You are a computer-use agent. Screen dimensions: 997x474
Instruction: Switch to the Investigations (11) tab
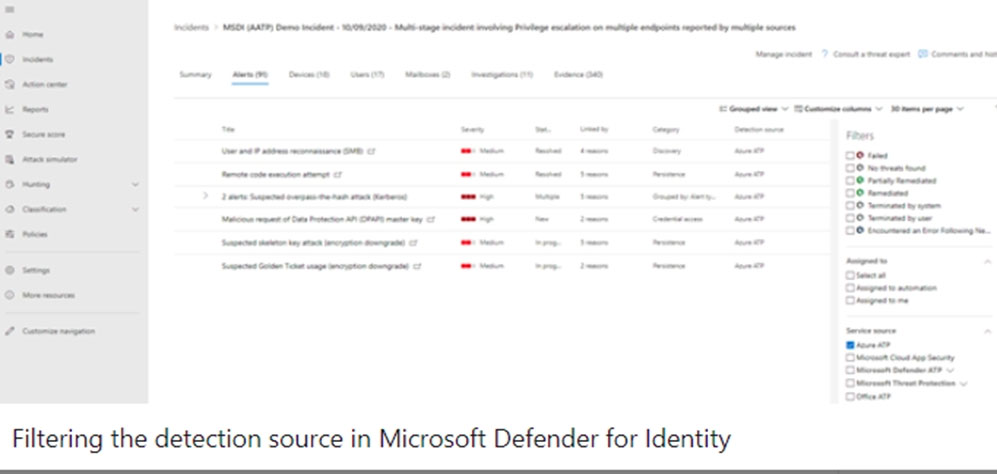coord(502,75)
